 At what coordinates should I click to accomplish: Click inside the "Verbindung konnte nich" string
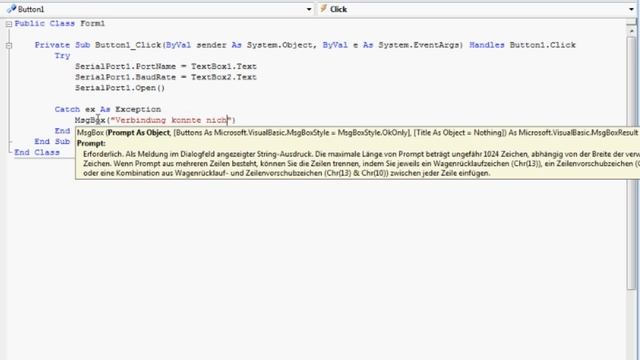click(171, 120)
